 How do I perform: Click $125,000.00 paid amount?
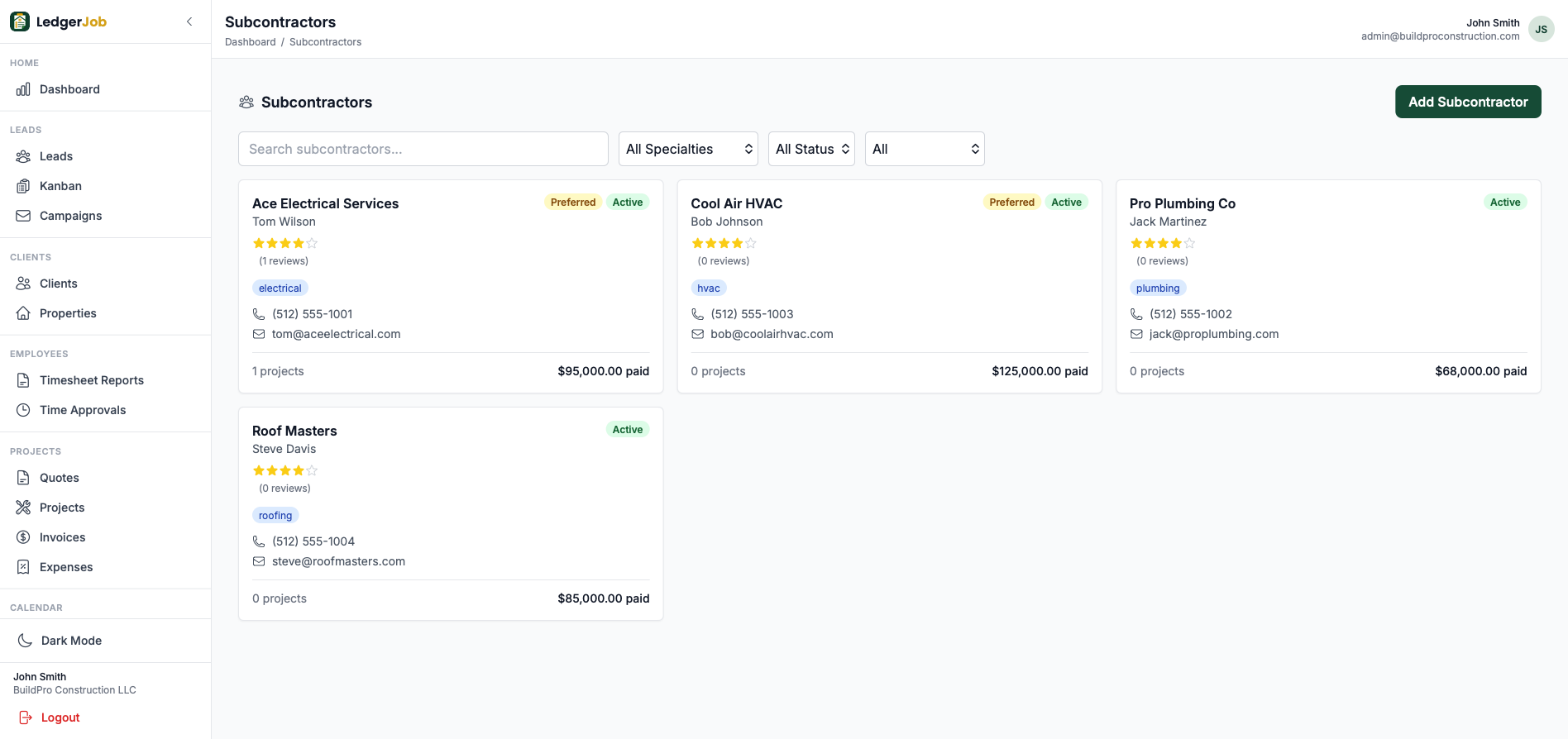click(1040, 371)
